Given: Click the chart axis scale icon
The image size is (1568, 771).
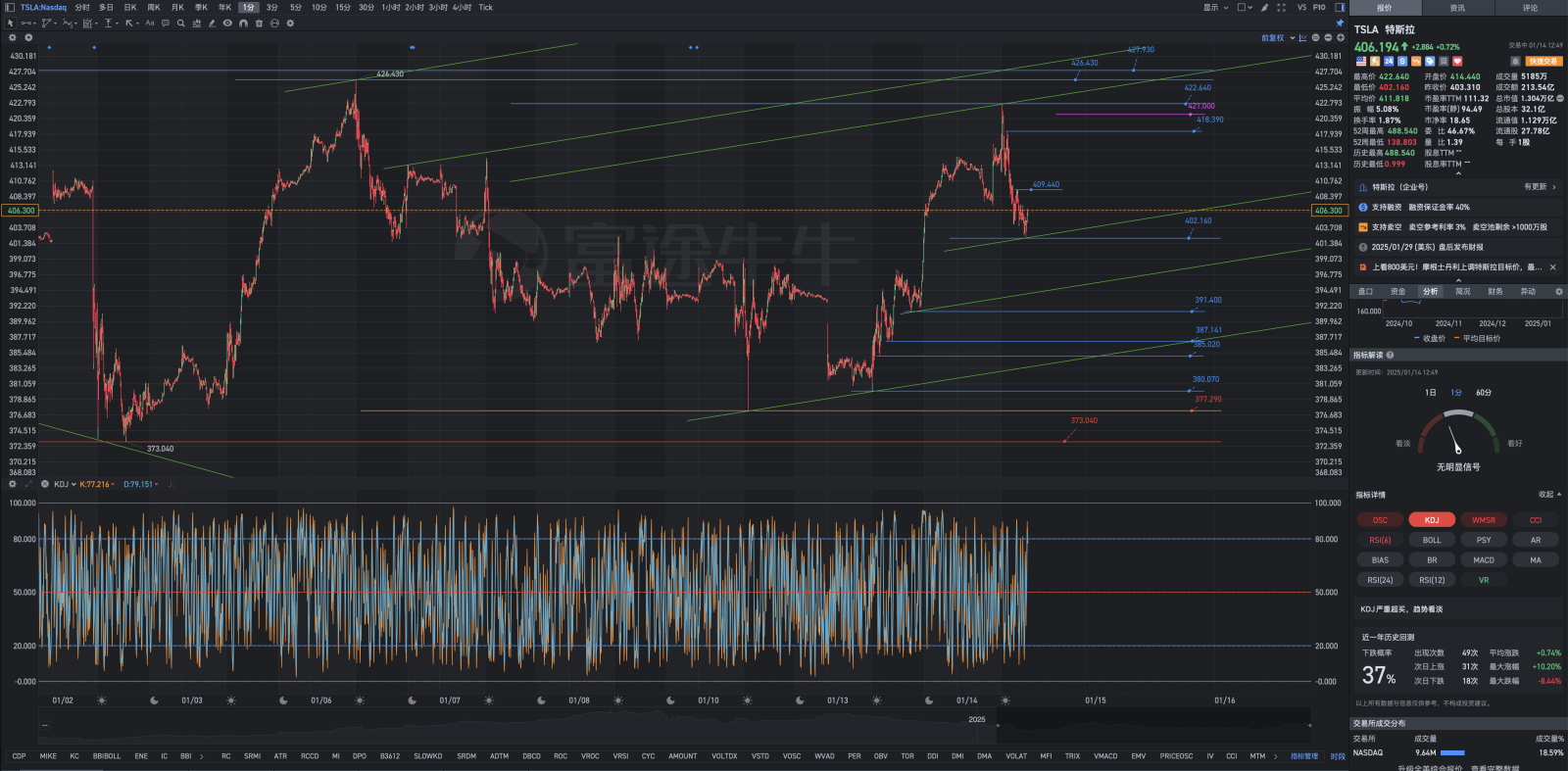Looking at the screenshot, I should click(x=1302, y=38).
